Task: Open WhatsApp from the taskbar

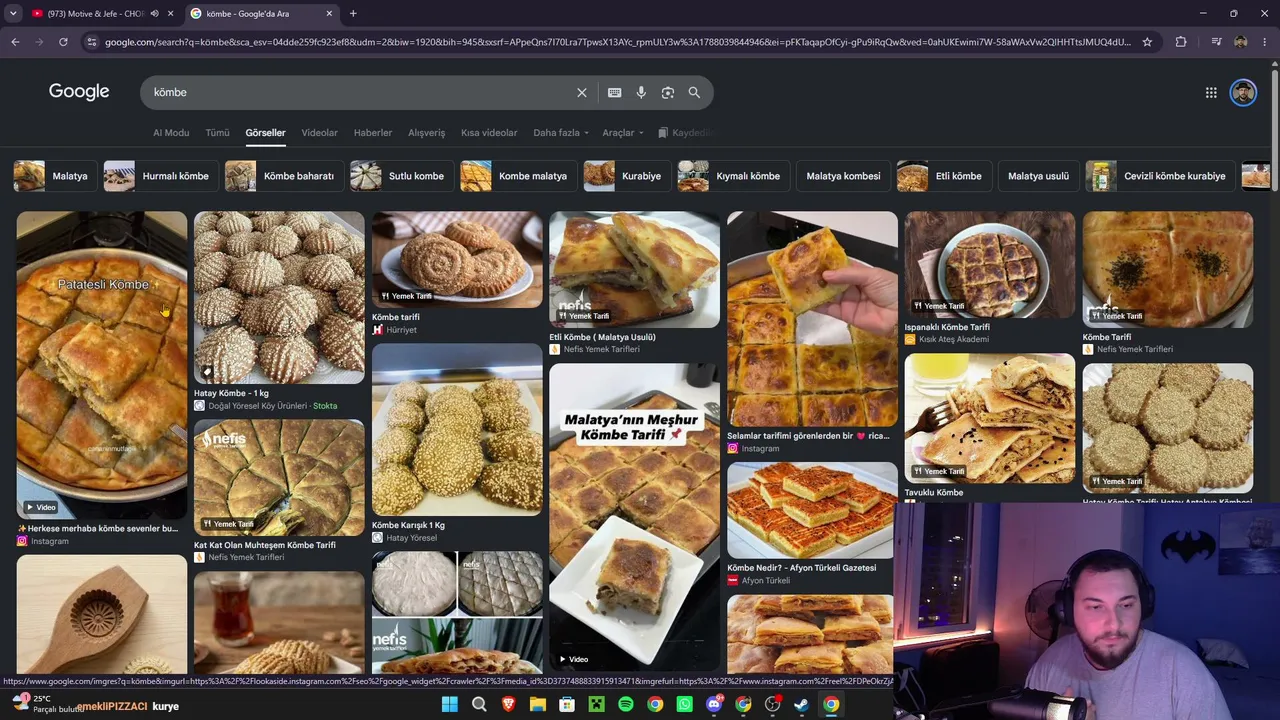Action: tap(684, 705)
